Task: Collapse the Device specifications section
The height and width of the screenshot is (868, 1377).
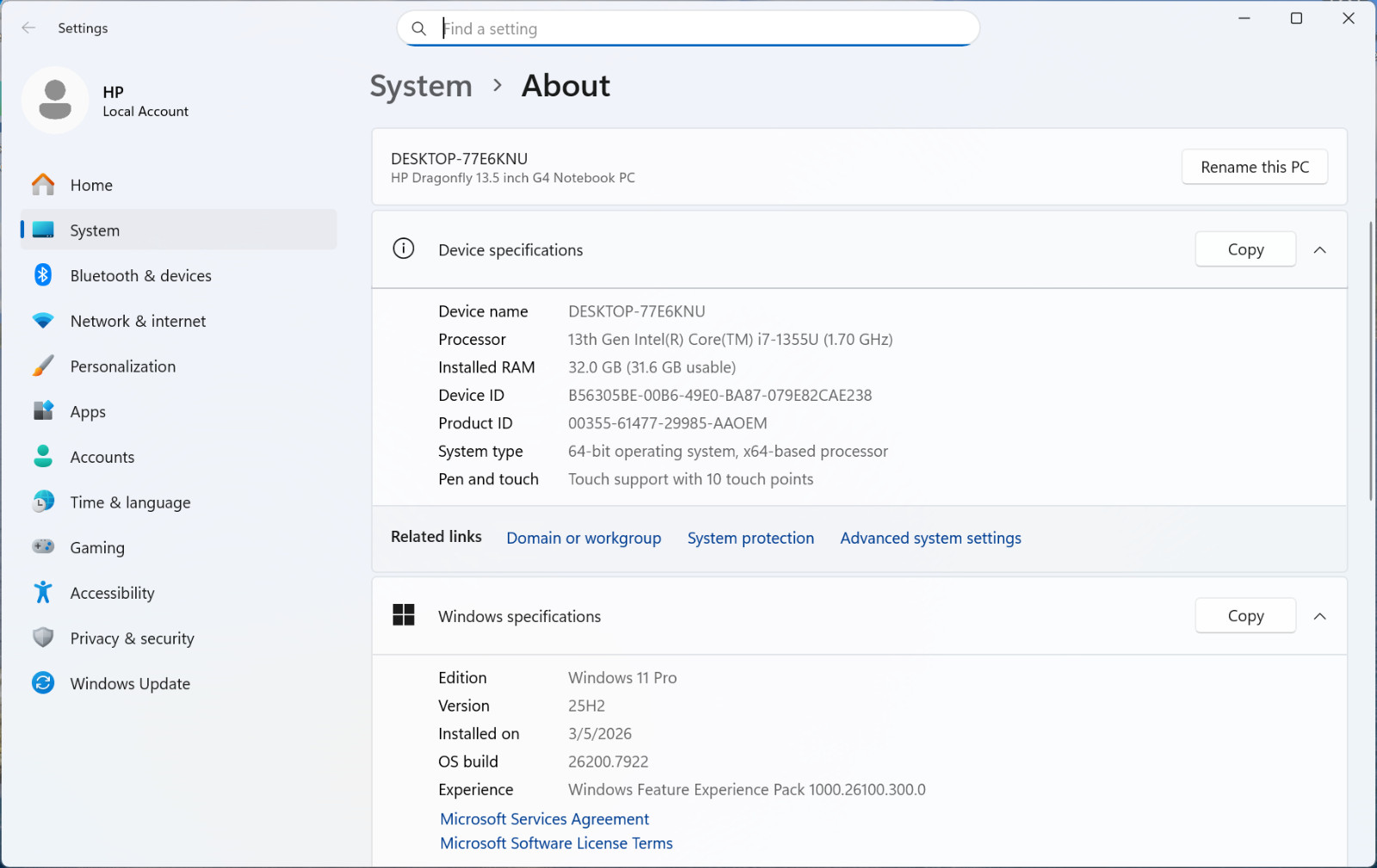Action: pos(1319,250)
